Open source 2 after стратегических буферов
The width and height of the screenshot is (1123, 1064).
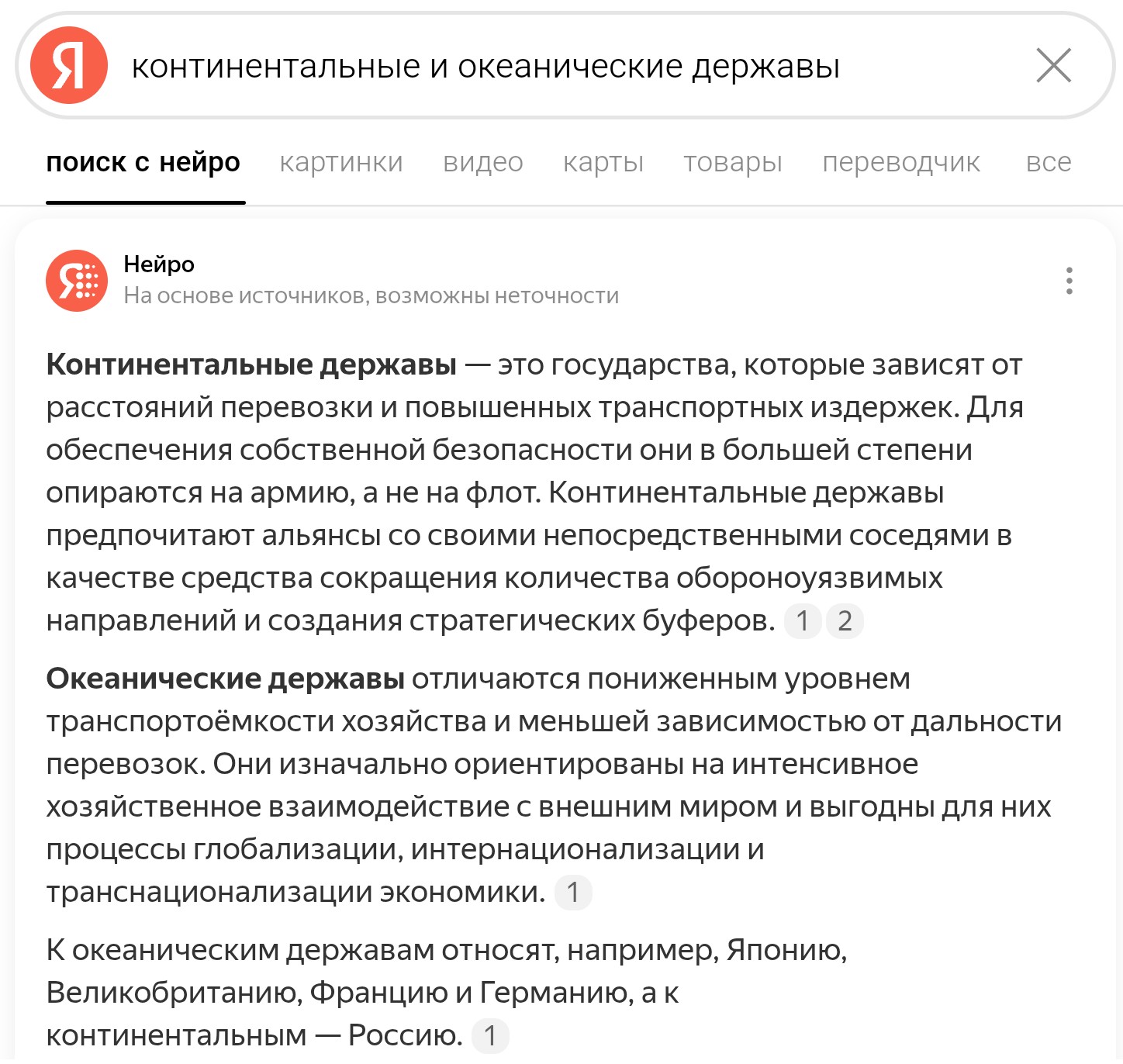coord(845,621)
